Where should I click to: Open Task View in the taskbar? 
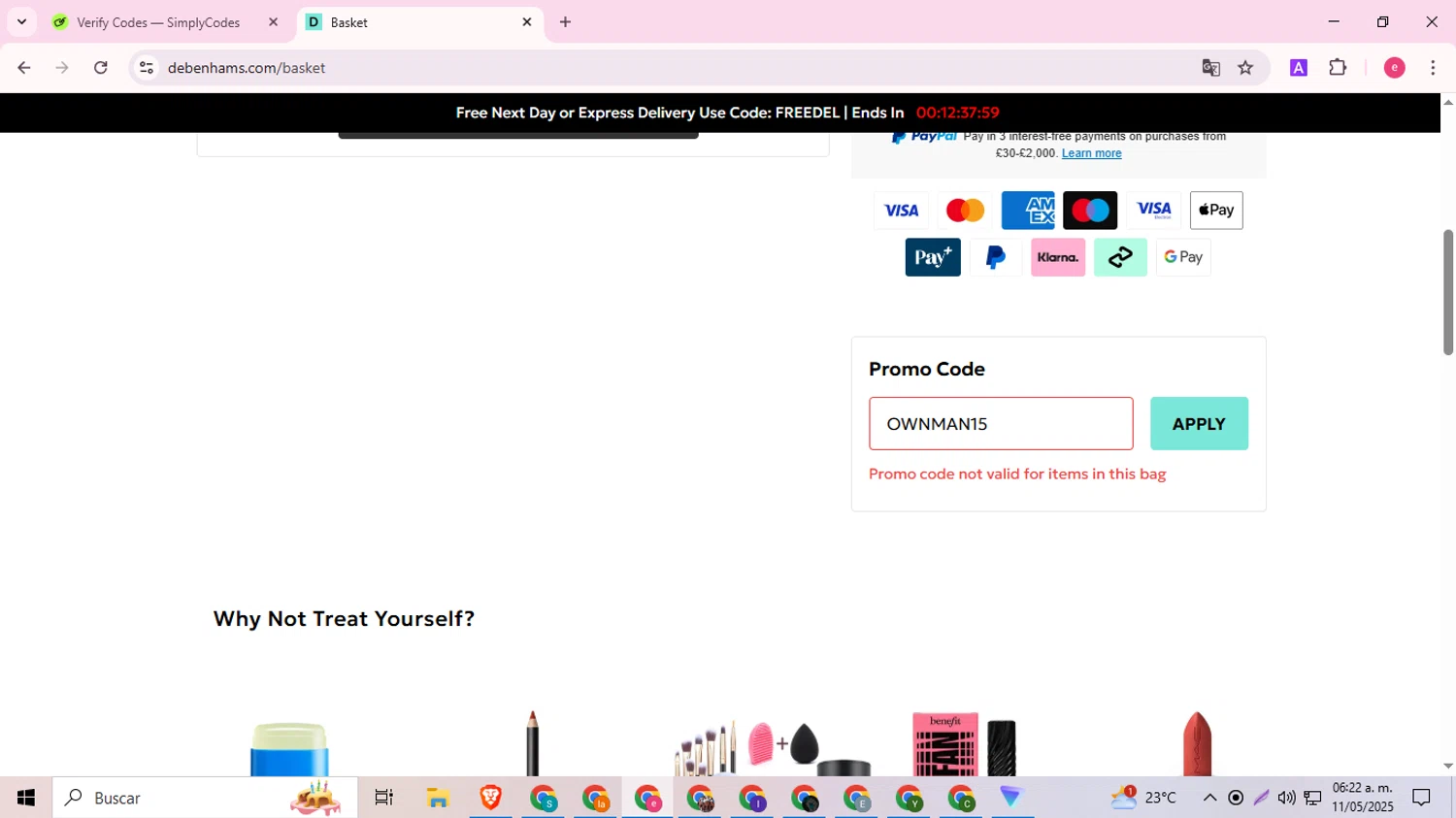tap(384, 798)
